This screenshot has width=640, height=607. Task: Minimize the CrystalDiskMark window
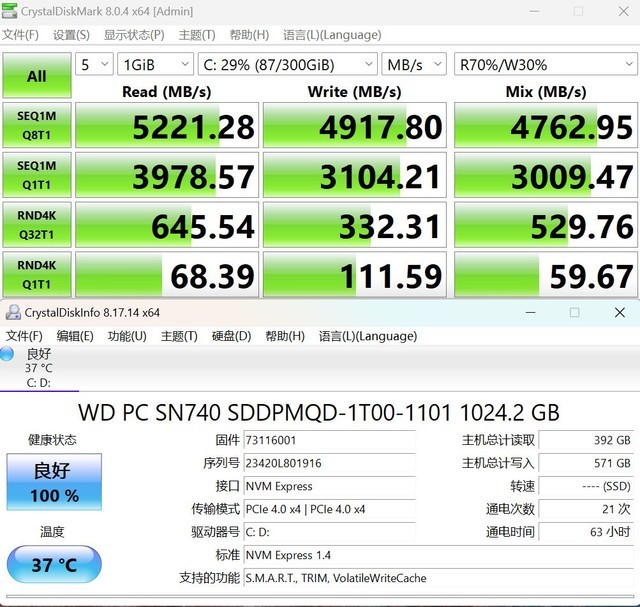click(534, 11)
